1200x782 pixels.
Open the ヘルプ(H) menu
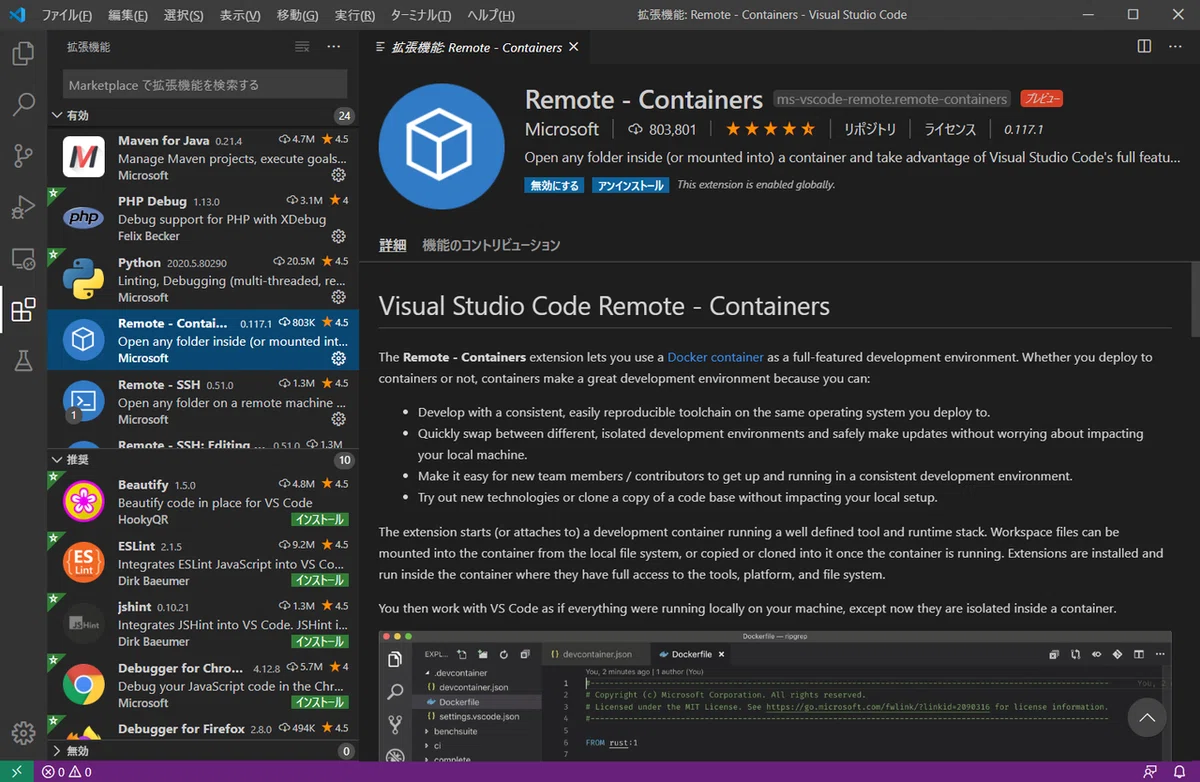pos(491,15)
